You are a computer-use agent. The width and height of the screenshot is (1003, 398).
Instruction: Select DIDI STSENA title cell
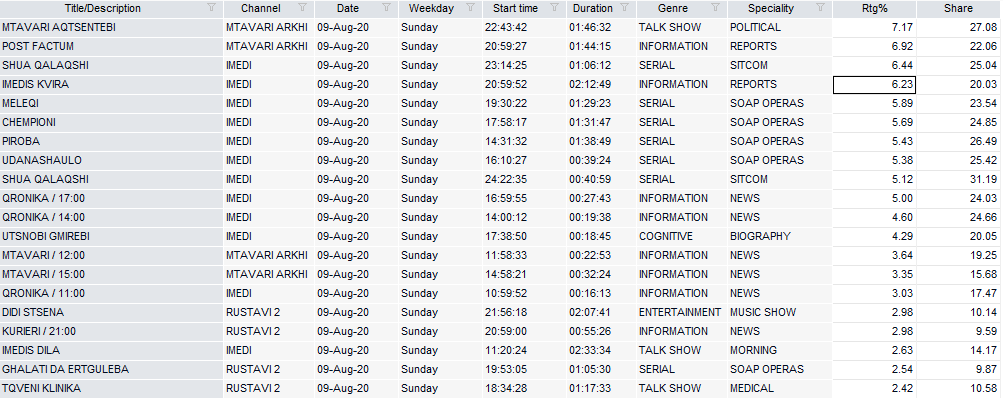pos(111,312)
